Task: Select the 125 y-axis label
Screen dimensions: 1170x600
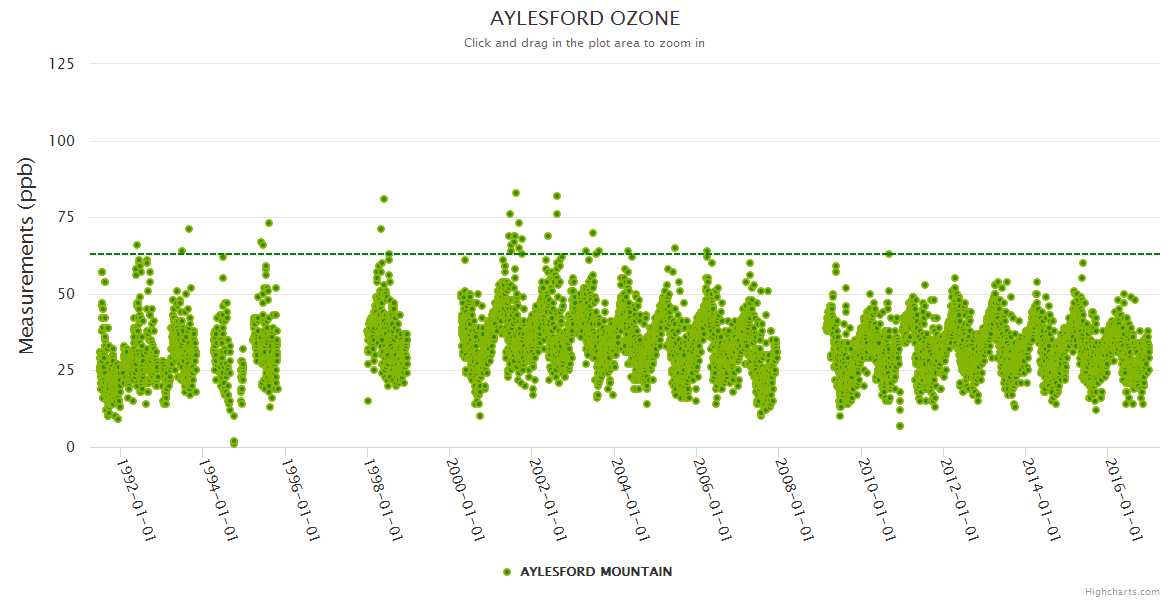Action: [61, 64]
